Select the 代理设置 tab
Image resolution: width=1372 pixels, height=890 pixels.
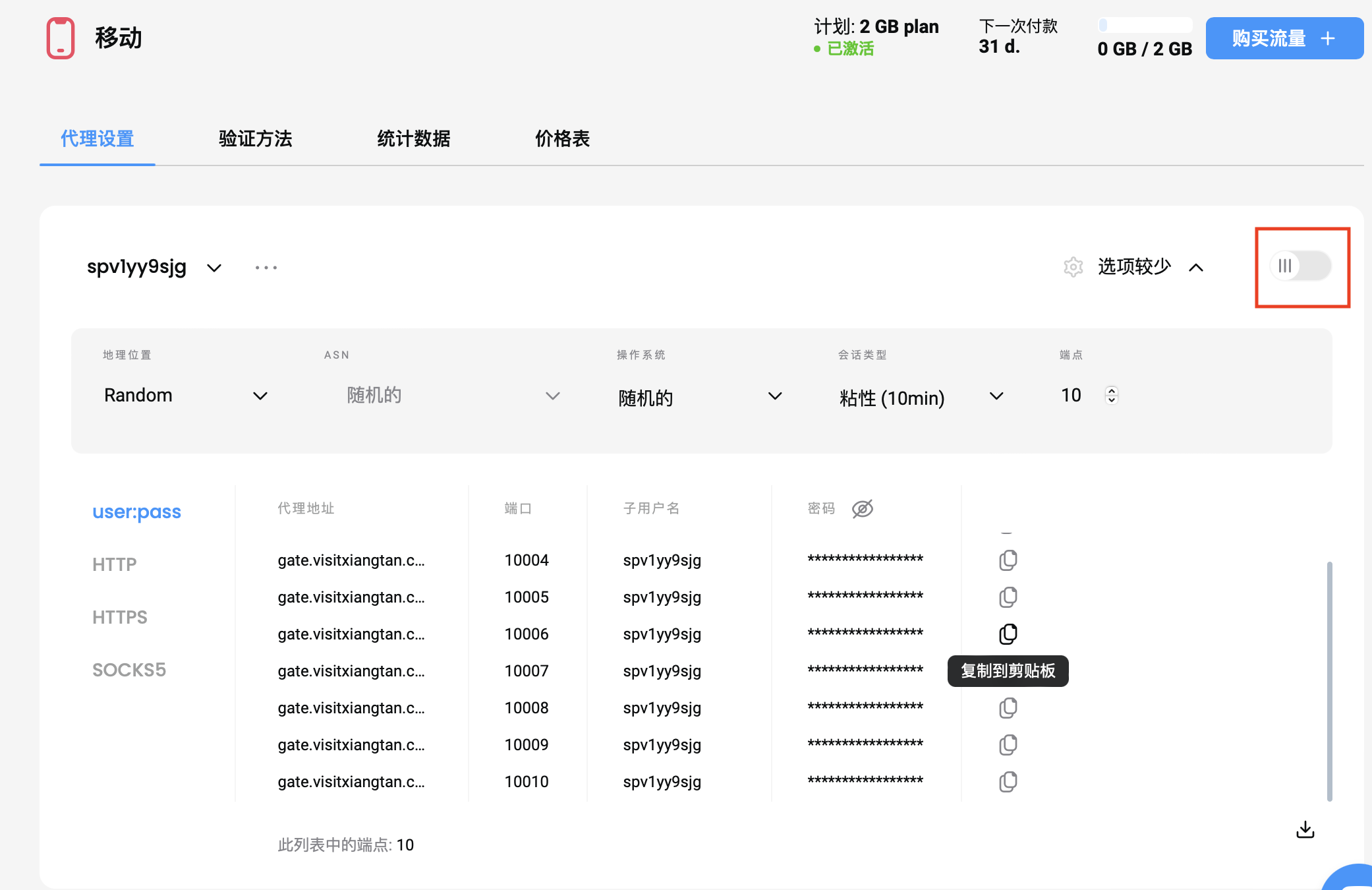pyautogui.click(x=98, y=139)
